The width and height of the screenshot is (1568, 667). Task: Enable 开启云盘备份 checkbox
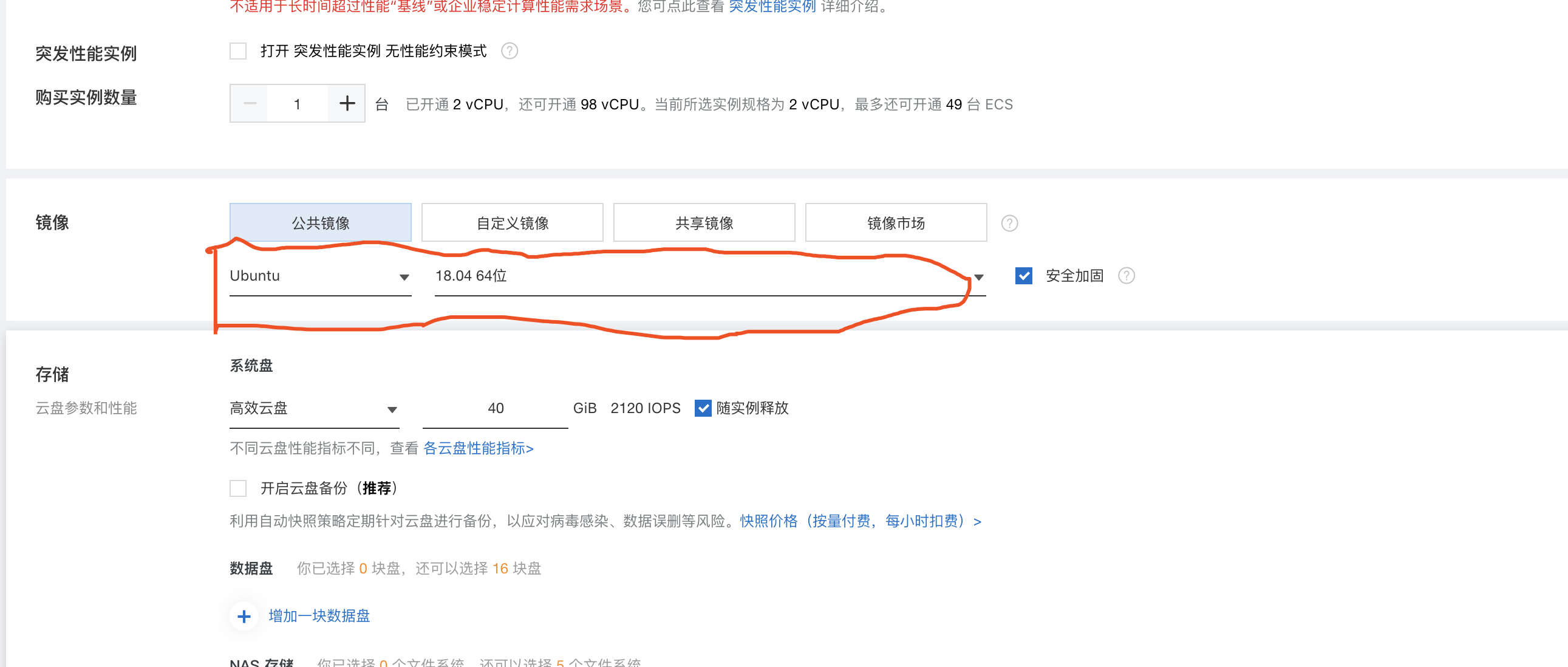238,488
